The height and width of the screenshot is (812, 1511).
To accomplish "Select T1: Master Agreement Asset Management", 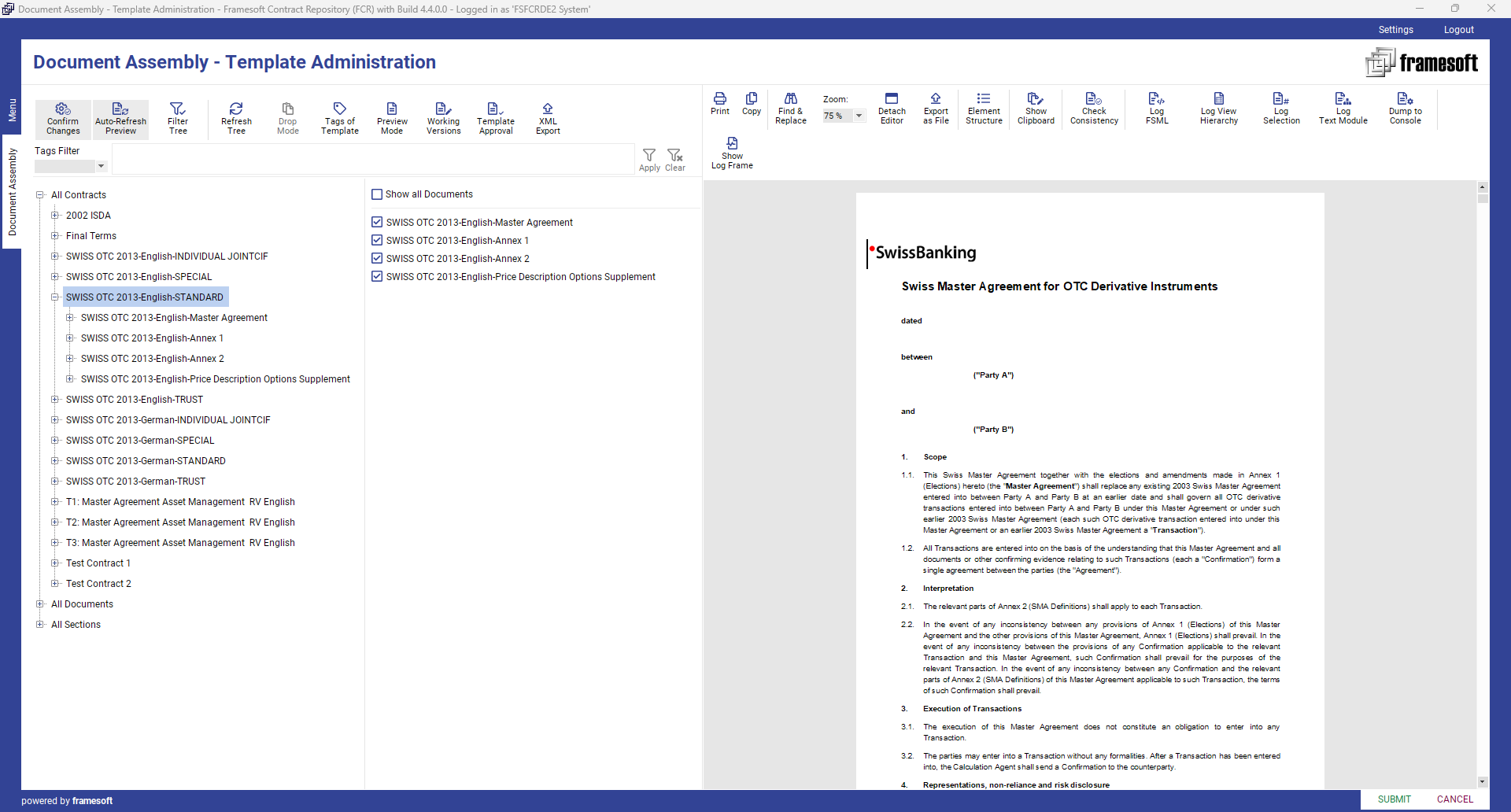I will [180, 502].
